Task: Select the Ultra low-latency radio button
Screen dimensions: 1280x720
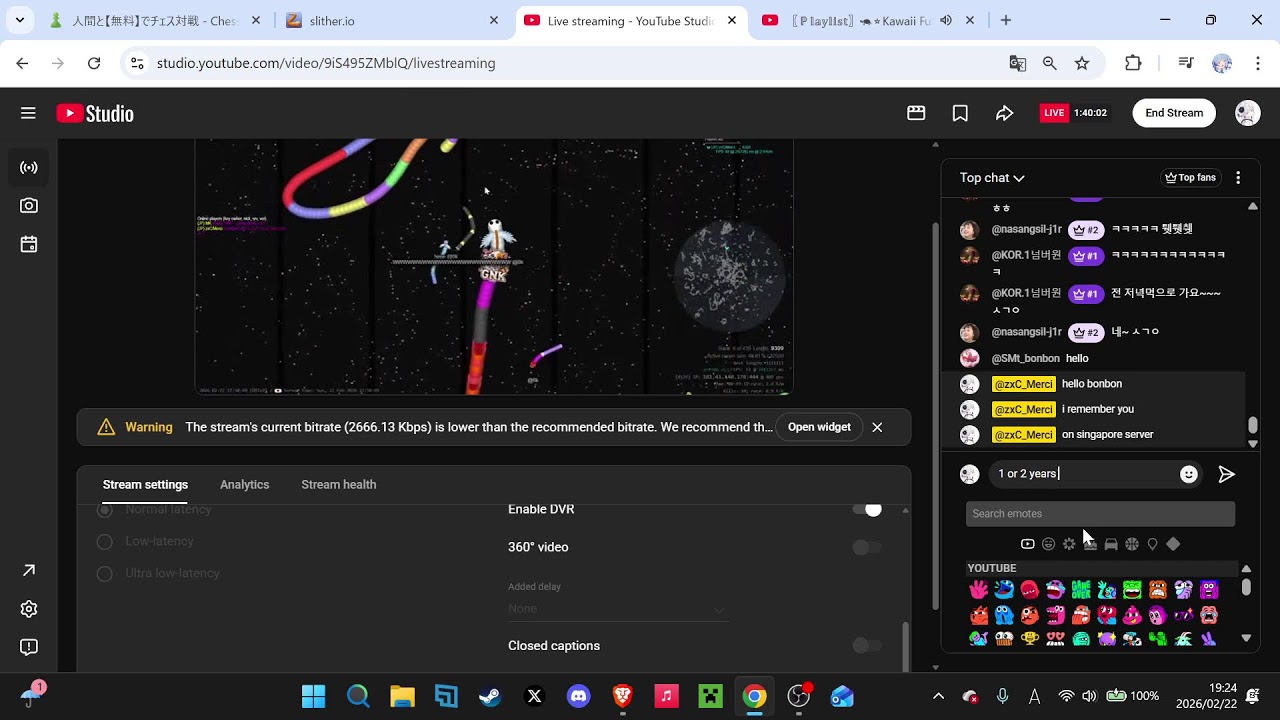Action: pos(104,573)
